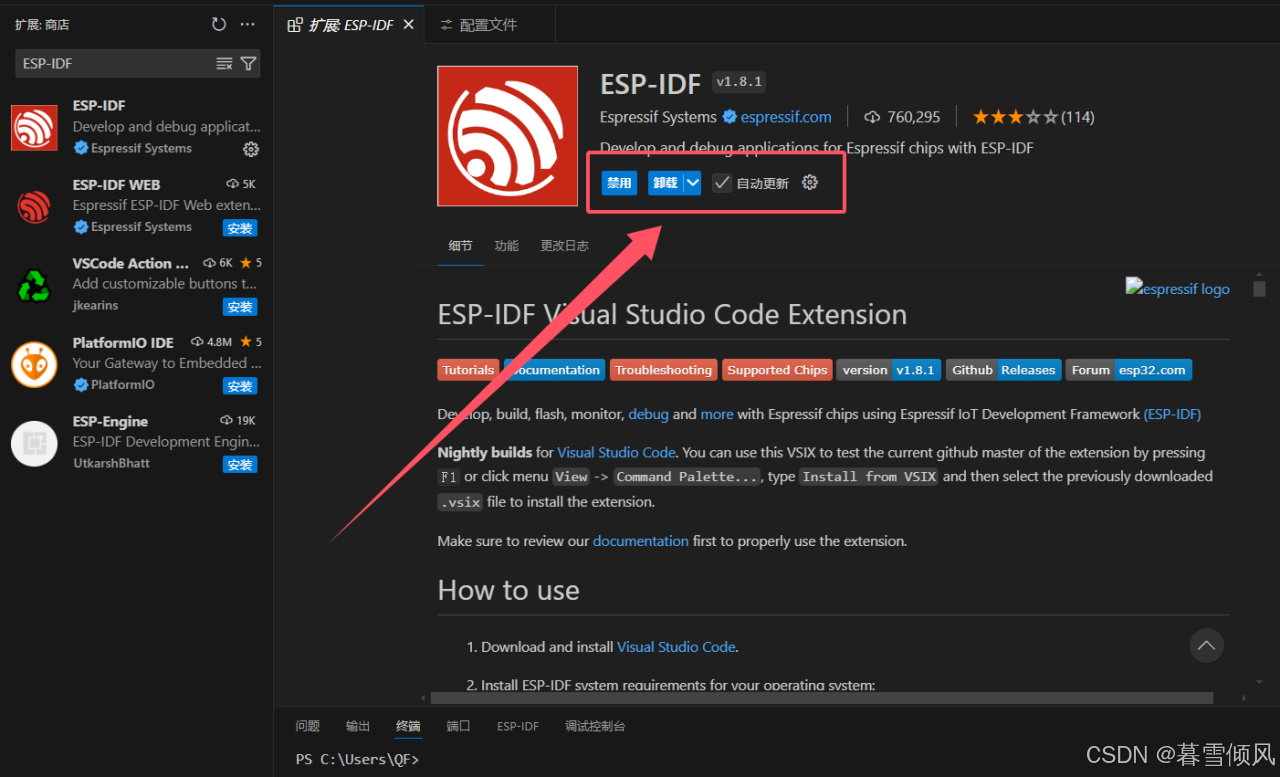The image size is (1280, 777).
Task: Click the 760,295 install count
Action: coord(902,117)
